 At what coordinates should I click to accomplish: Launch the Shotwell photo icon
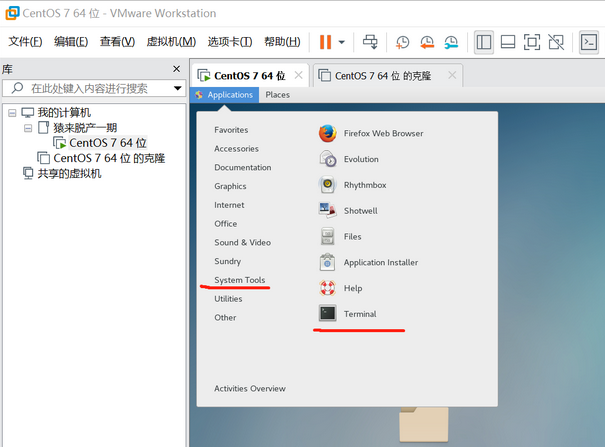(x=328, y=211)
